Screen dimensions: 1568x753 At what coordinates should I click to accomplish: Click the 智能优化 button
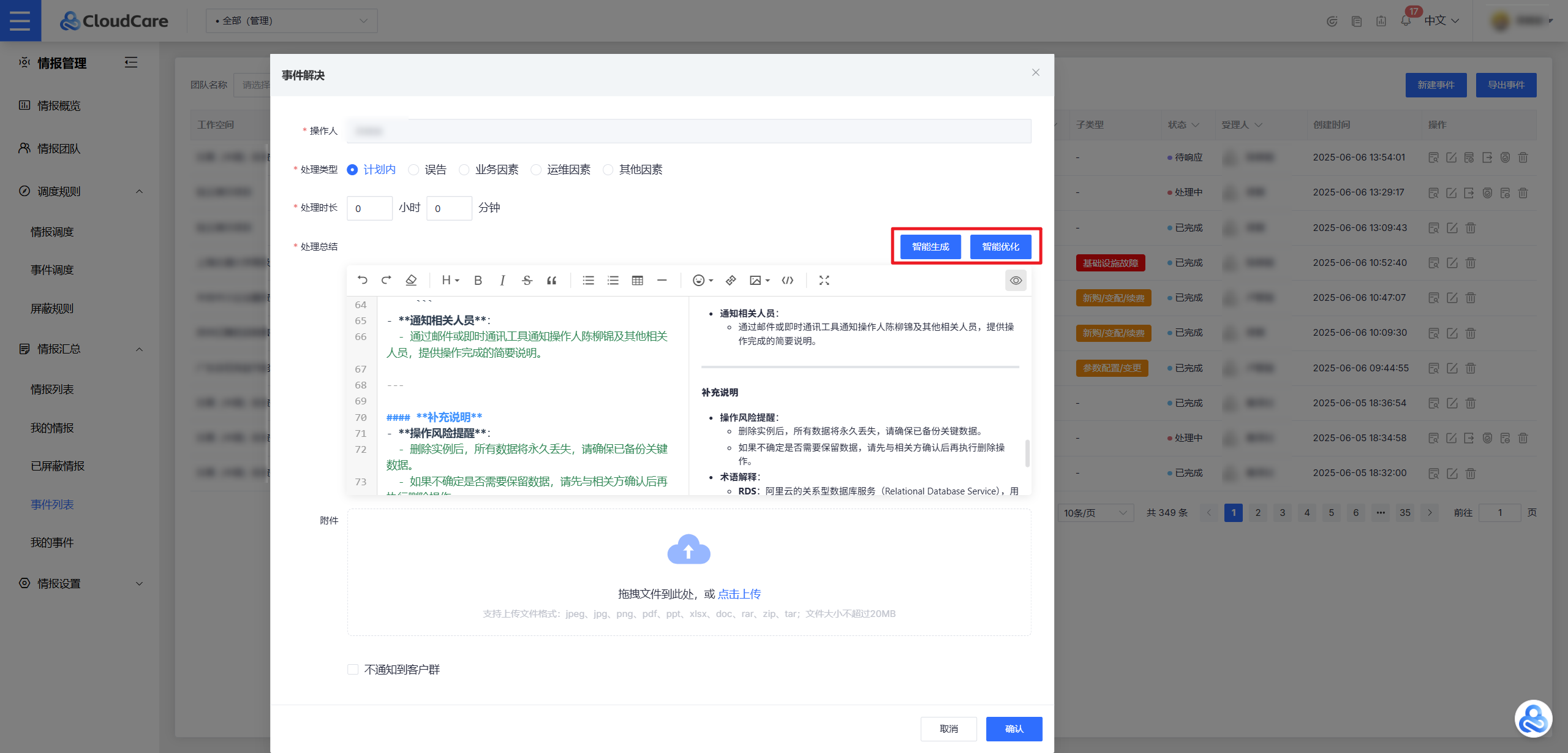tap(1001, 246)
